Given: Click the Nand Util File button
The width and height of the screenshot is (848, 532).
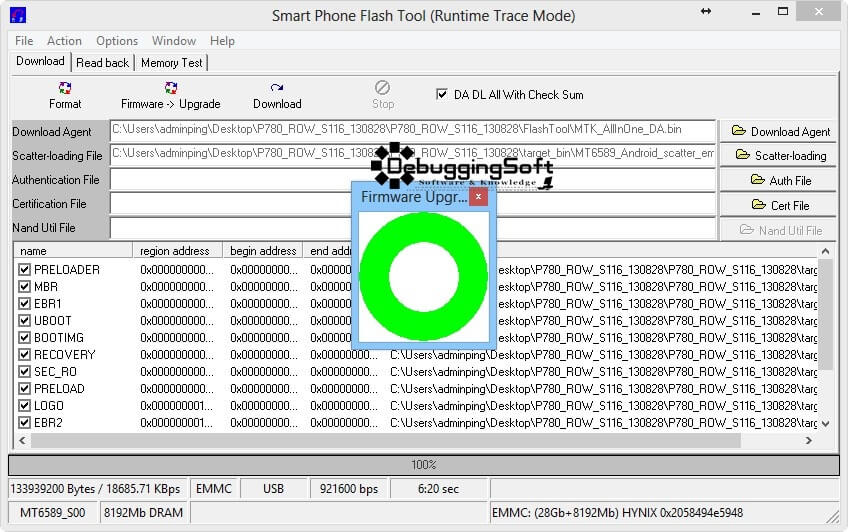Looking at the screenshot, I should (778, 230).
